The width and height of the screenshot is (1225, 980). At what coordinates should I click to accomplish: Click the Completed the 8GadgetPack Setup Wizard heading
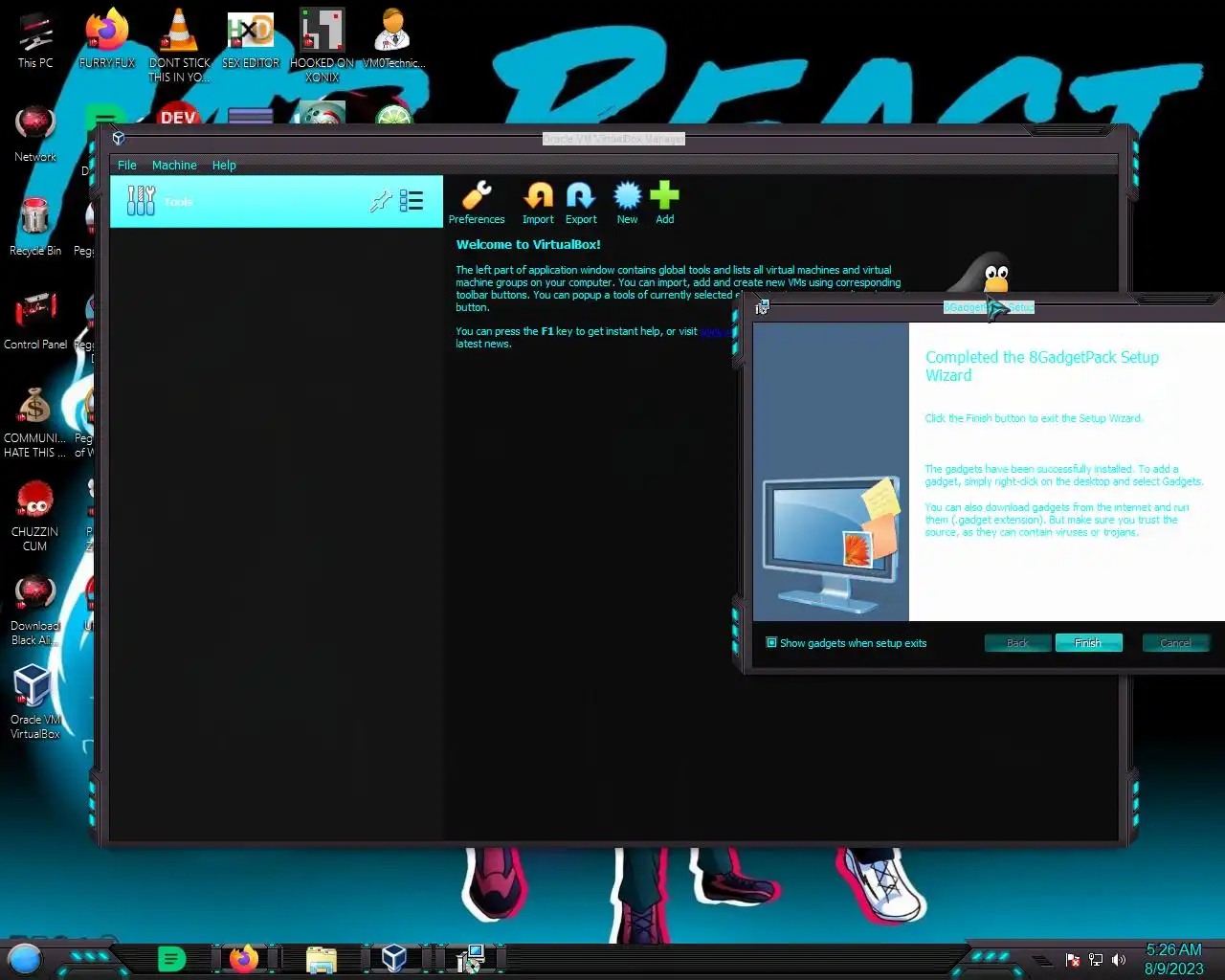[x=1042, y=366]
